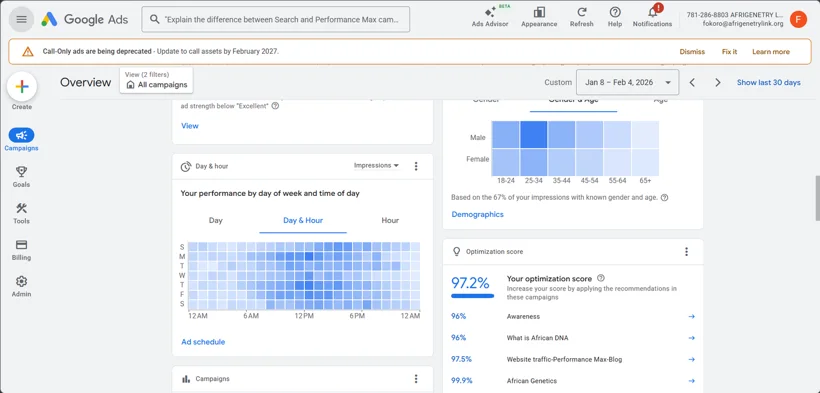The height and width of the screenshot is (393, 820).
Task: Open arrow for Awareness campaign
Action: pyautogui.click(x=691, y=317)
